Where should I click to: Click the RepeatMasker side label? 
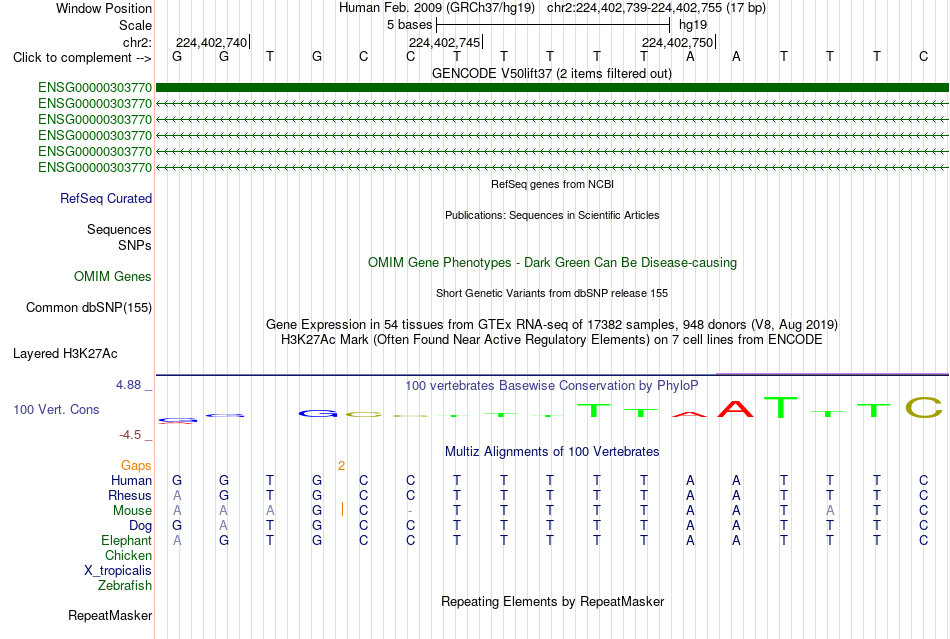[110, 616]
